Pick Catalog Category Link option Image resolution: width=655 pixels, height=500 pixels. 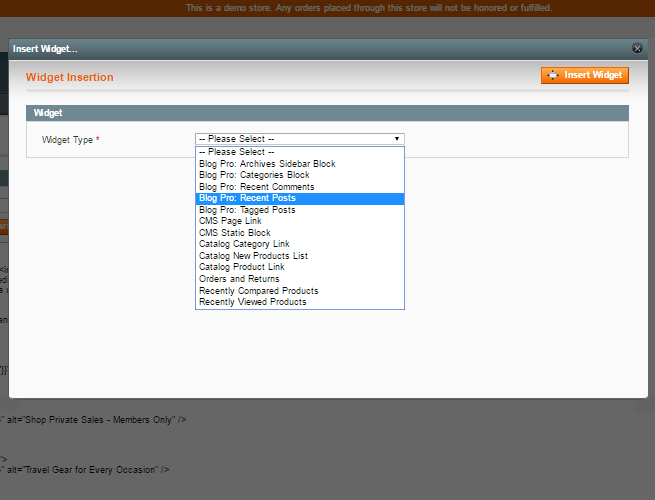click(244, 244)
